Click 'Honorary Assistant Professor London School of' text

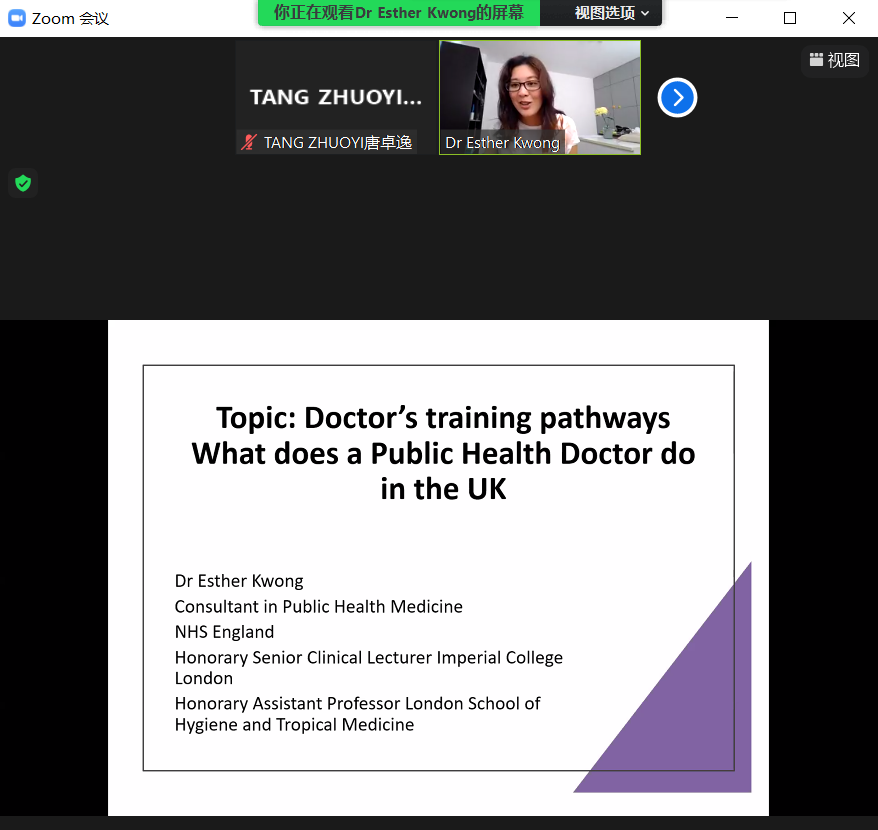357,703
